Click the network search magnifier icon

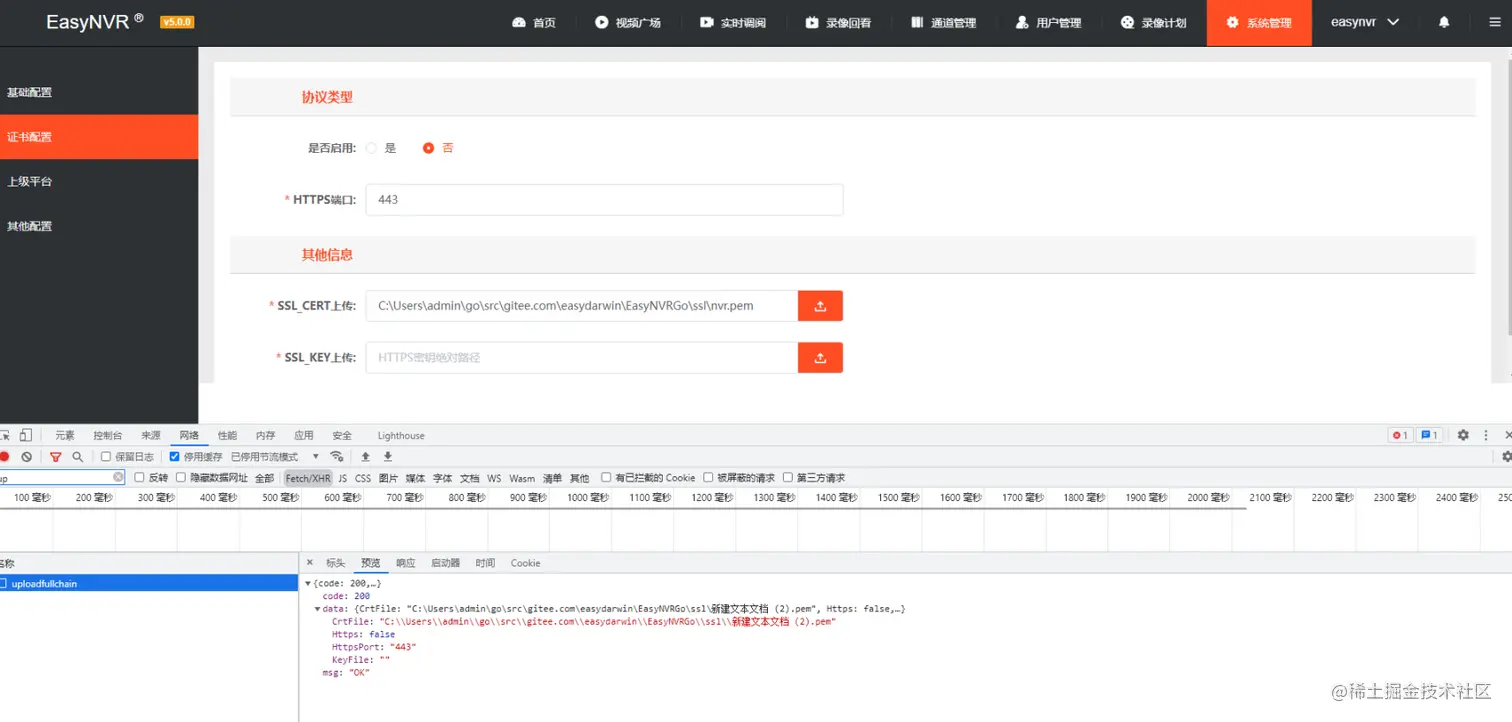(x=78, y=456)
